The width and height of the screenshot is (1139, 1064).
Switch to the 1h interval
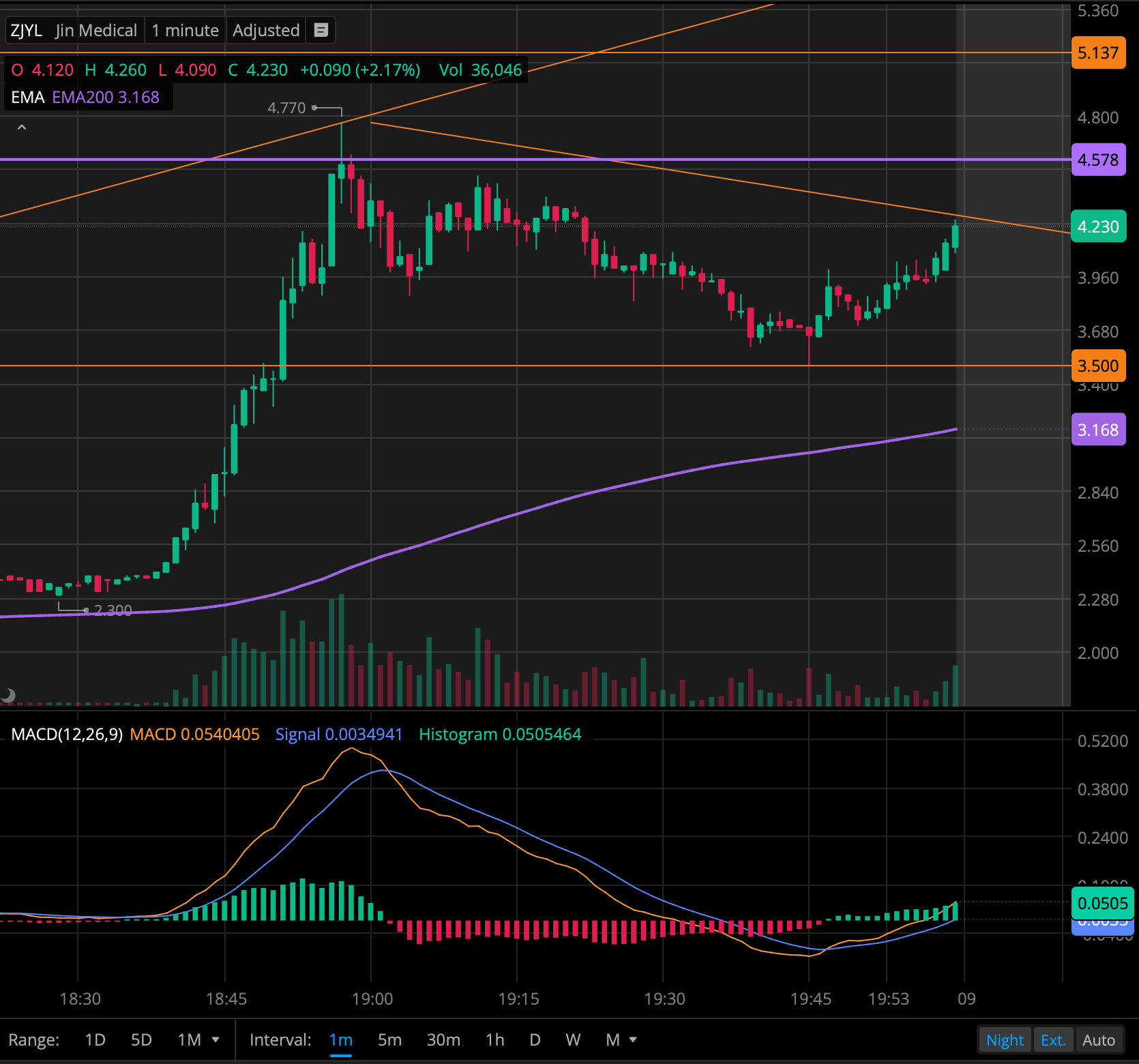pos(495,1039)
